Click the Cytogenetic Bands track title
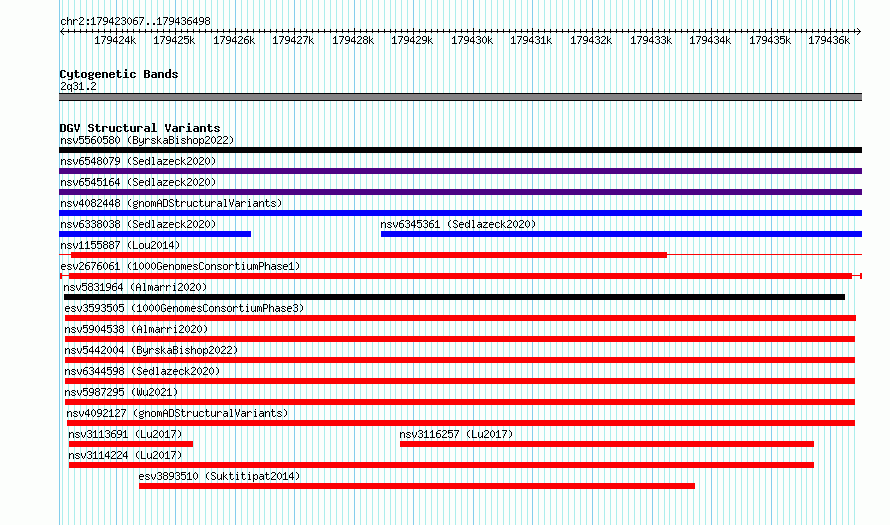This screenshot has height=525, width=890. coord(119,74)
